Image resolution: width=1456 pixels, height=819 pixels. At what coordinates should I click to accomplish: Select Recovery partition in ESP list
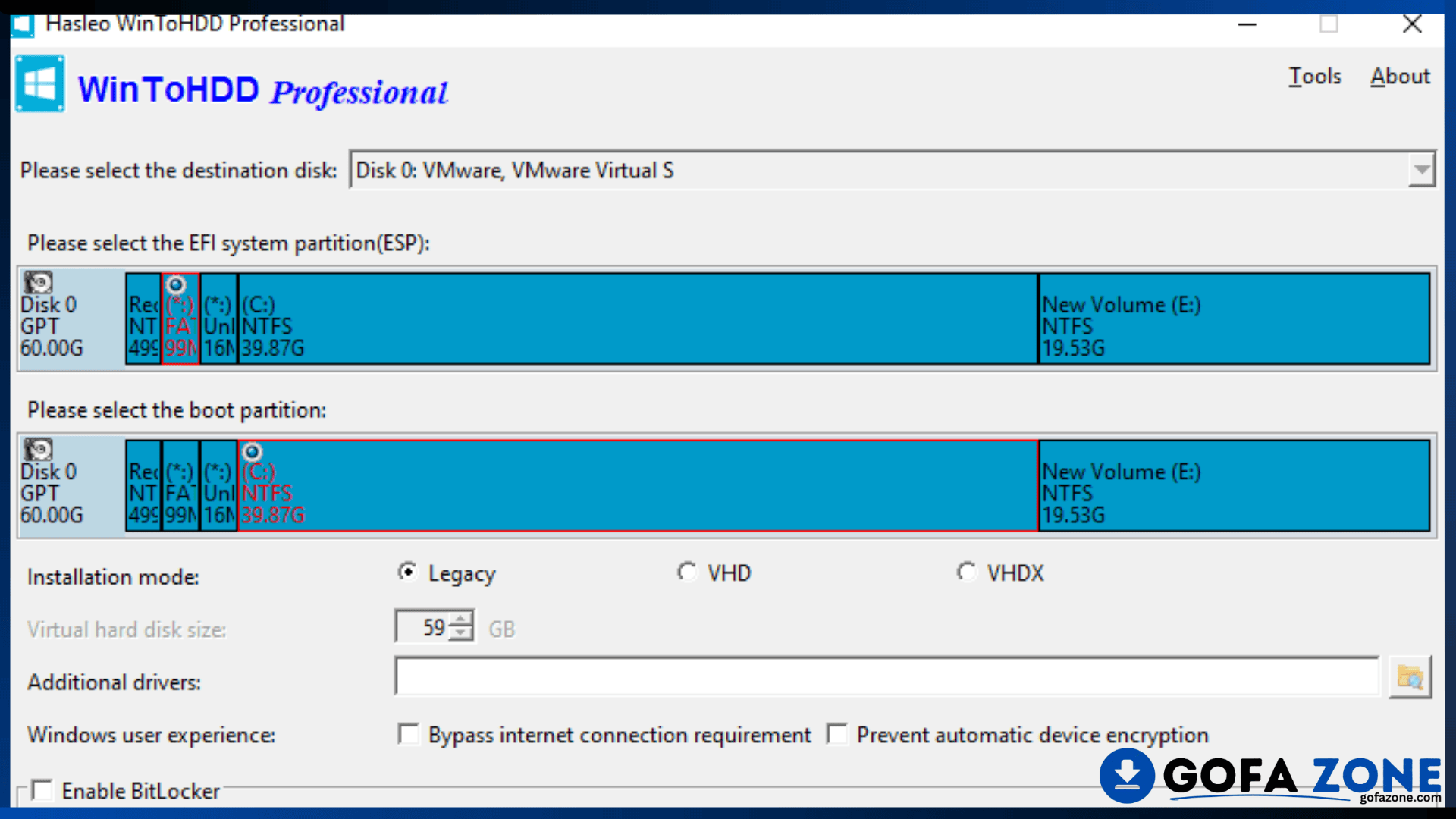(x=143, y=318)
